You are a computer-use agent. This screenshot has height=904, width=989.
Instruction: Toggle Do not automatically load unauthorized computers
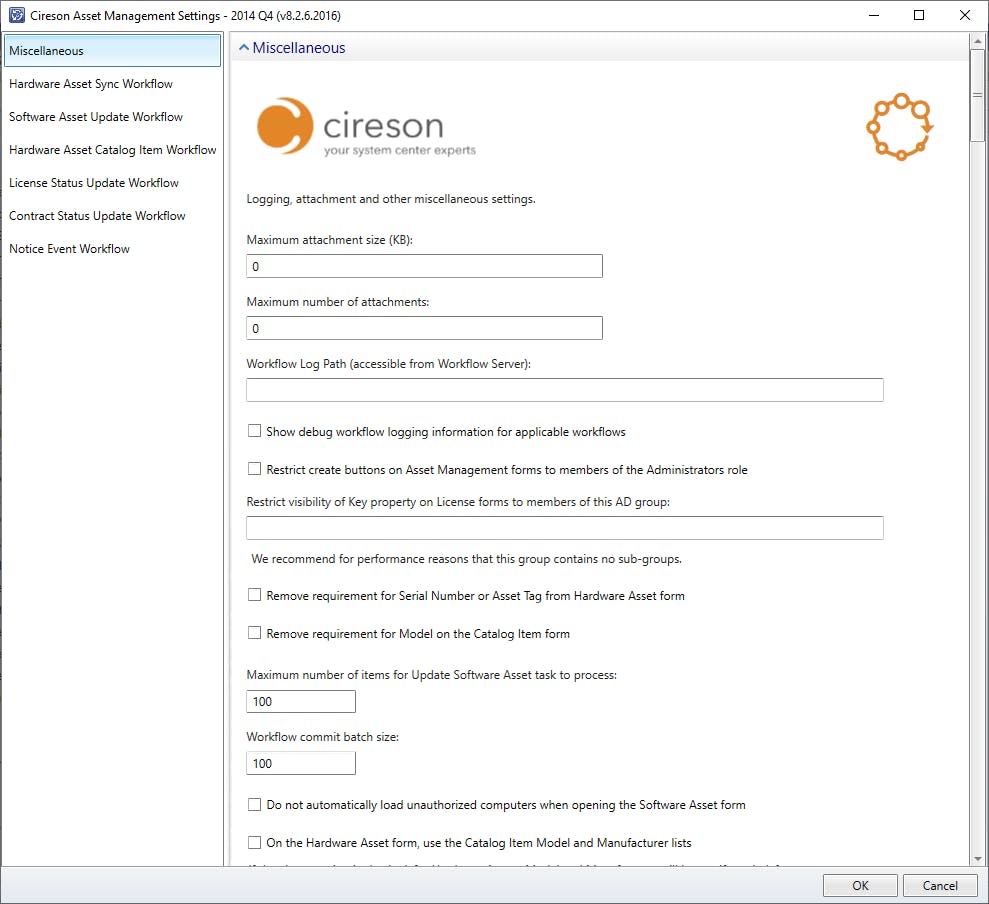point(254,804)
